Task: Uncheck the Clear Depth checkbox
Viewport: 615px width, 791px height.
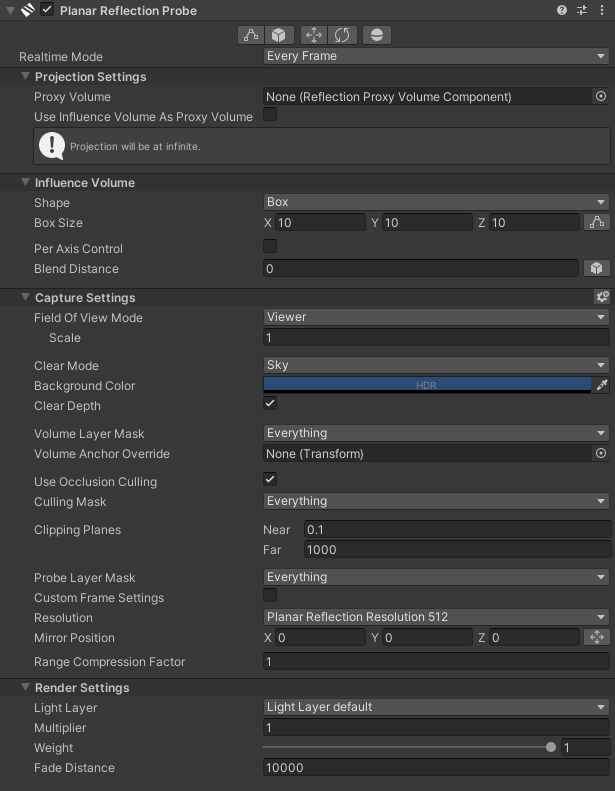Action: coord(270,403)
